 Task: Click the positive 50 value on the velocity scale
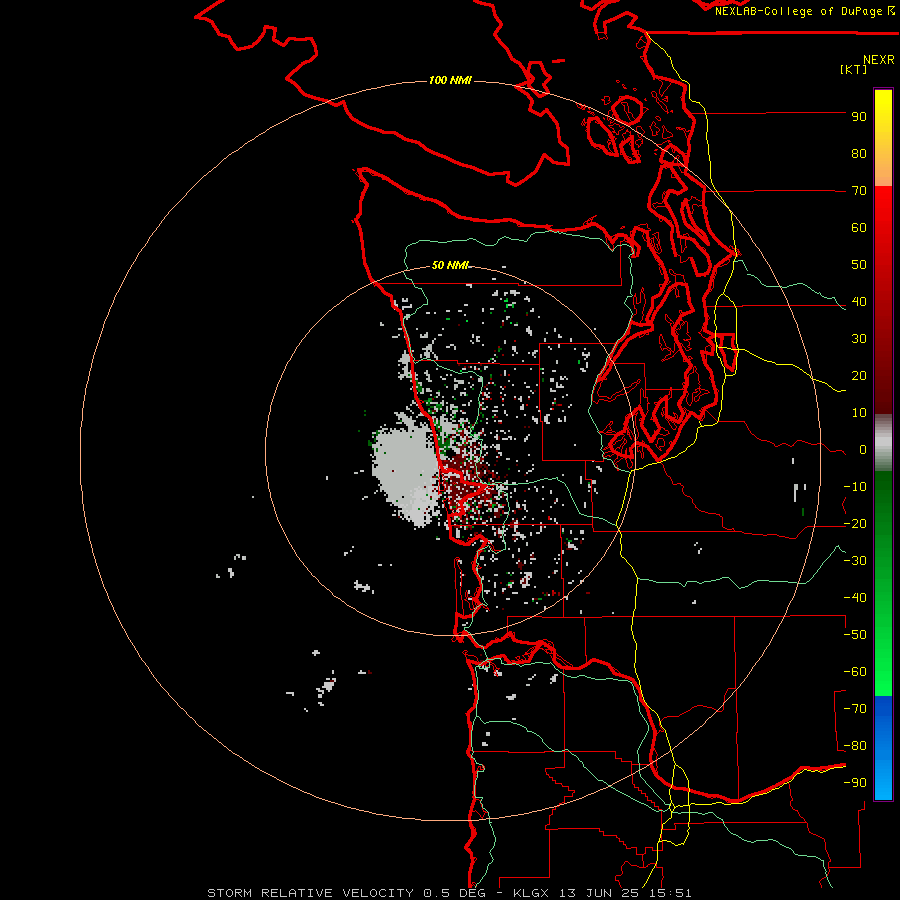coord(859,265)
